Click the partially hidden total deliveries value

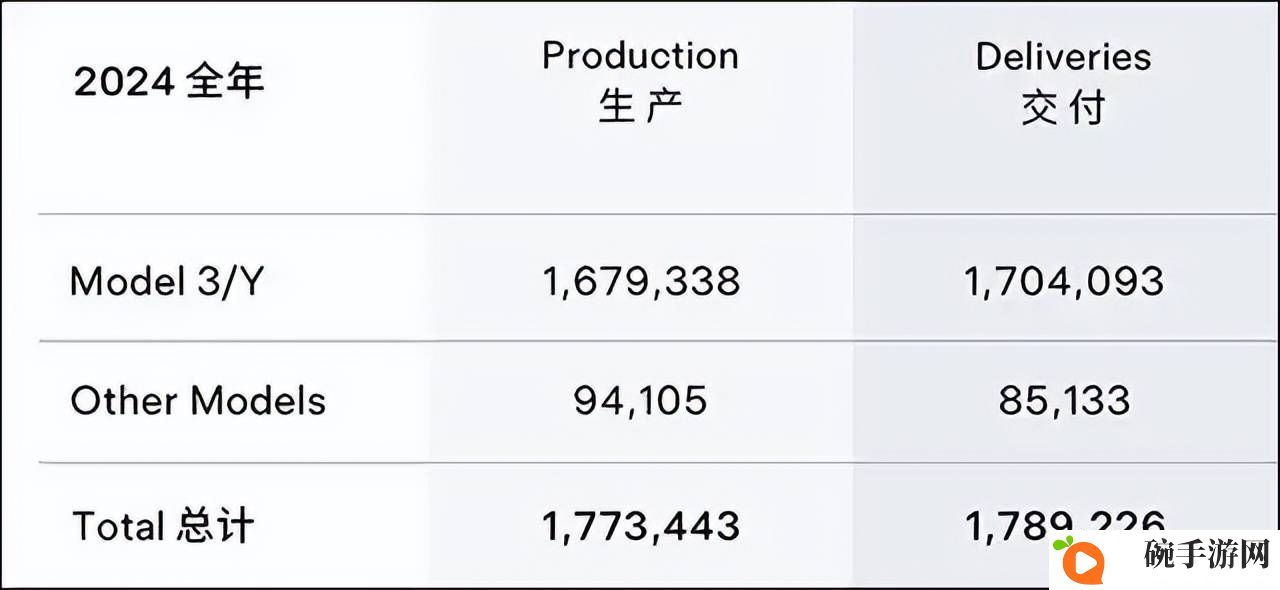point(1065,524)
